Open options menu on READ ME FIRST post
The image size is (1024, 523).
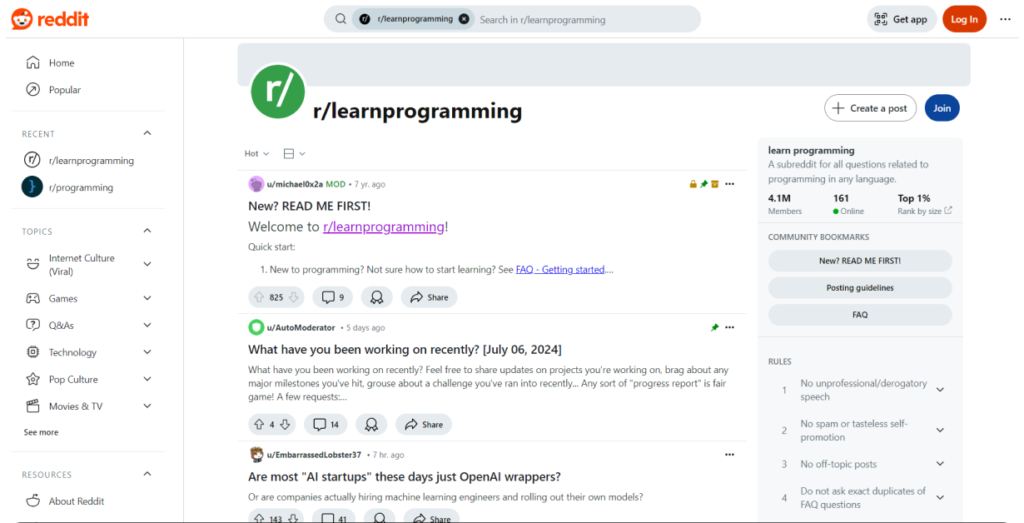[x=729, y=184]
